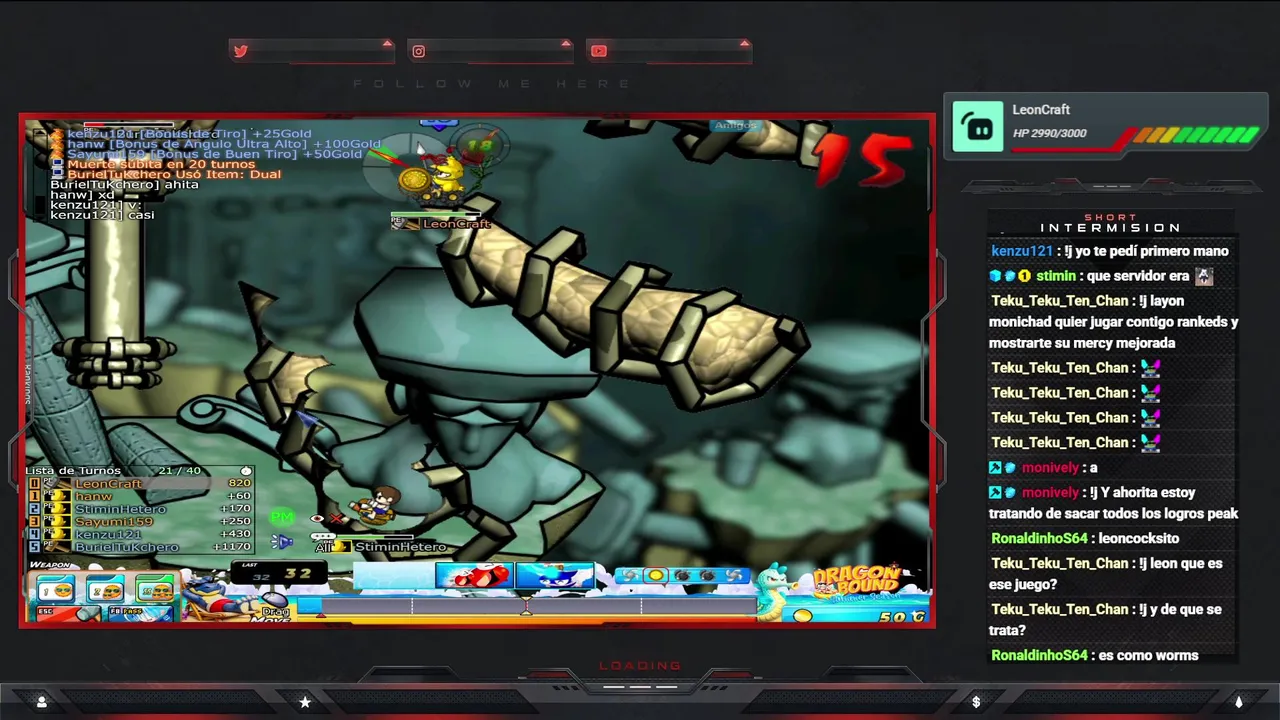This screenshot has width=1280, height=720.
Task: Click the All chat channel label
Action: [x=323, y=547]
